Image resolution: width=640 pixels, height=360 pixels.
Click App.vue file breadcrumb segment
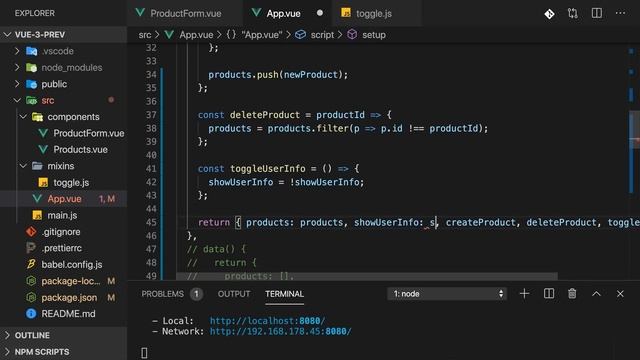196,35
